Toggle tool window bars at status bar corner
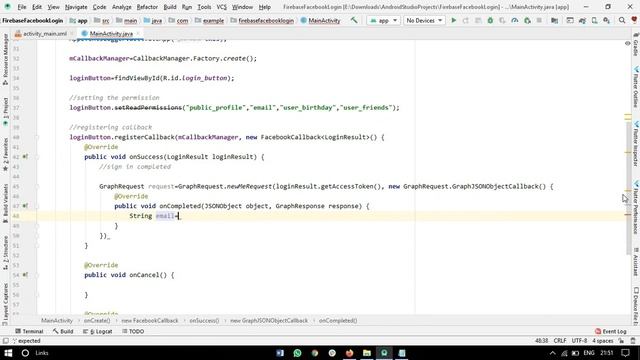Viewport: 640px width, 360px height. (x=5, y=341)
